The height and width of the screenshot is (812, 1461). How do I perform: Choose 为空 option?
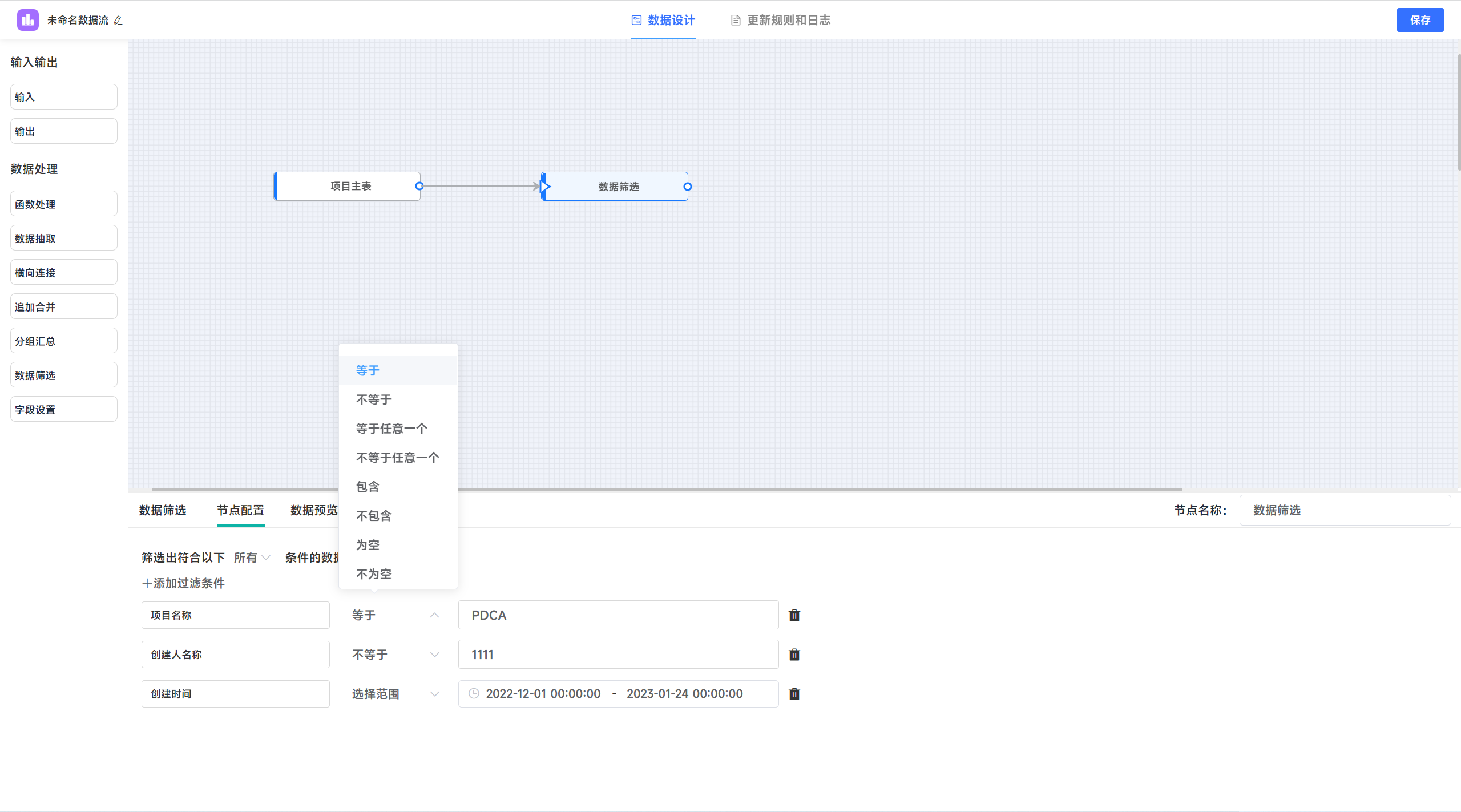(398, 545)
